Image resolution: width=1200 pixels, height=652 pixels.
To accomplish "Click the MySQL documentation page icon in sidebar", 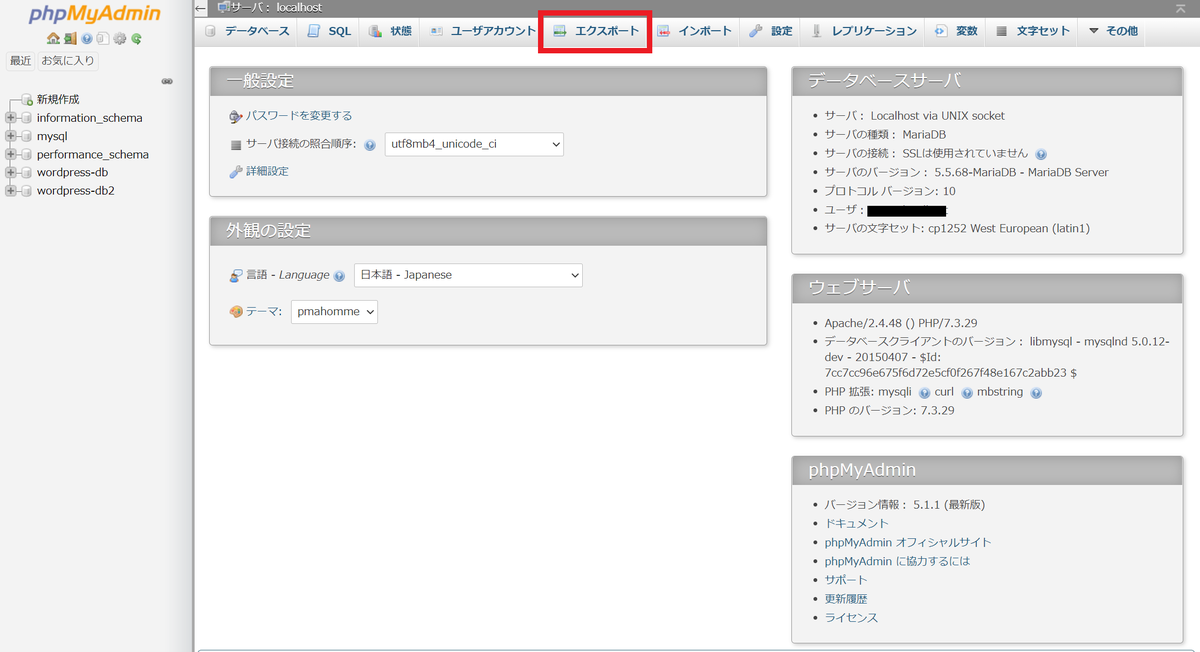I will point(102,39).
